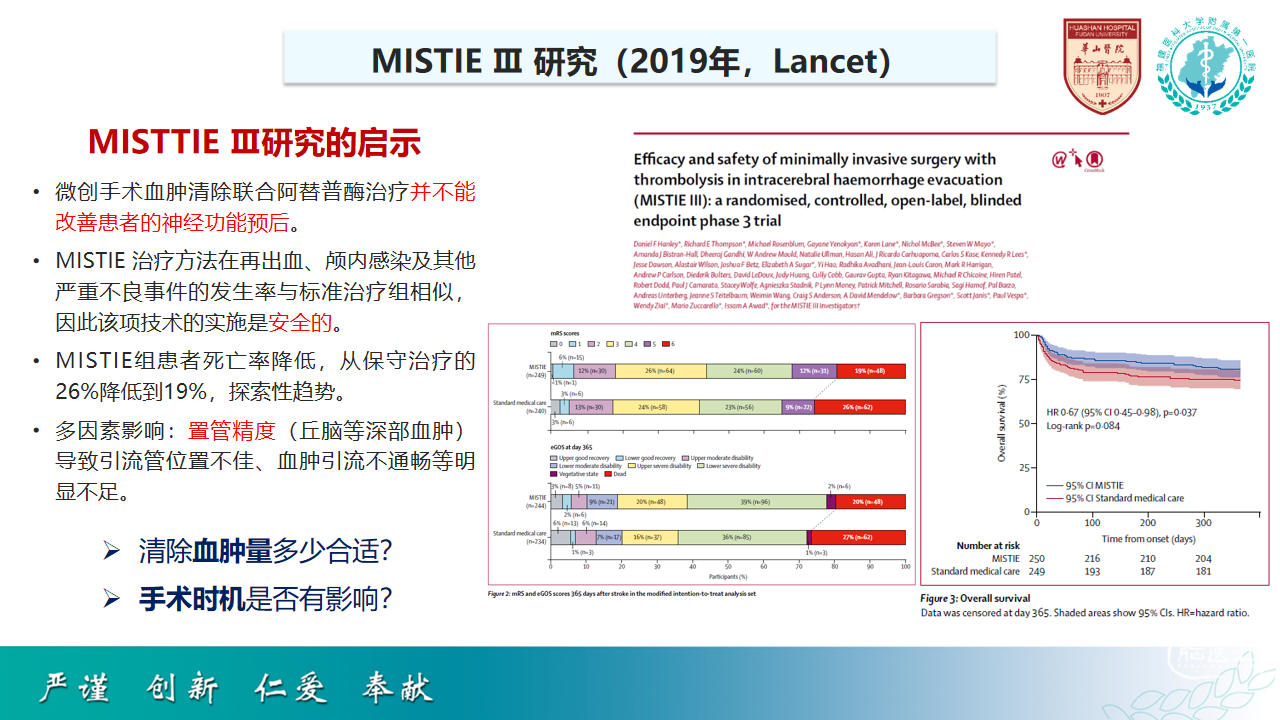Click the 95% CI MISTIE legend entry
Viewport: 1280px width, 720px height.
coord(1084,486)
